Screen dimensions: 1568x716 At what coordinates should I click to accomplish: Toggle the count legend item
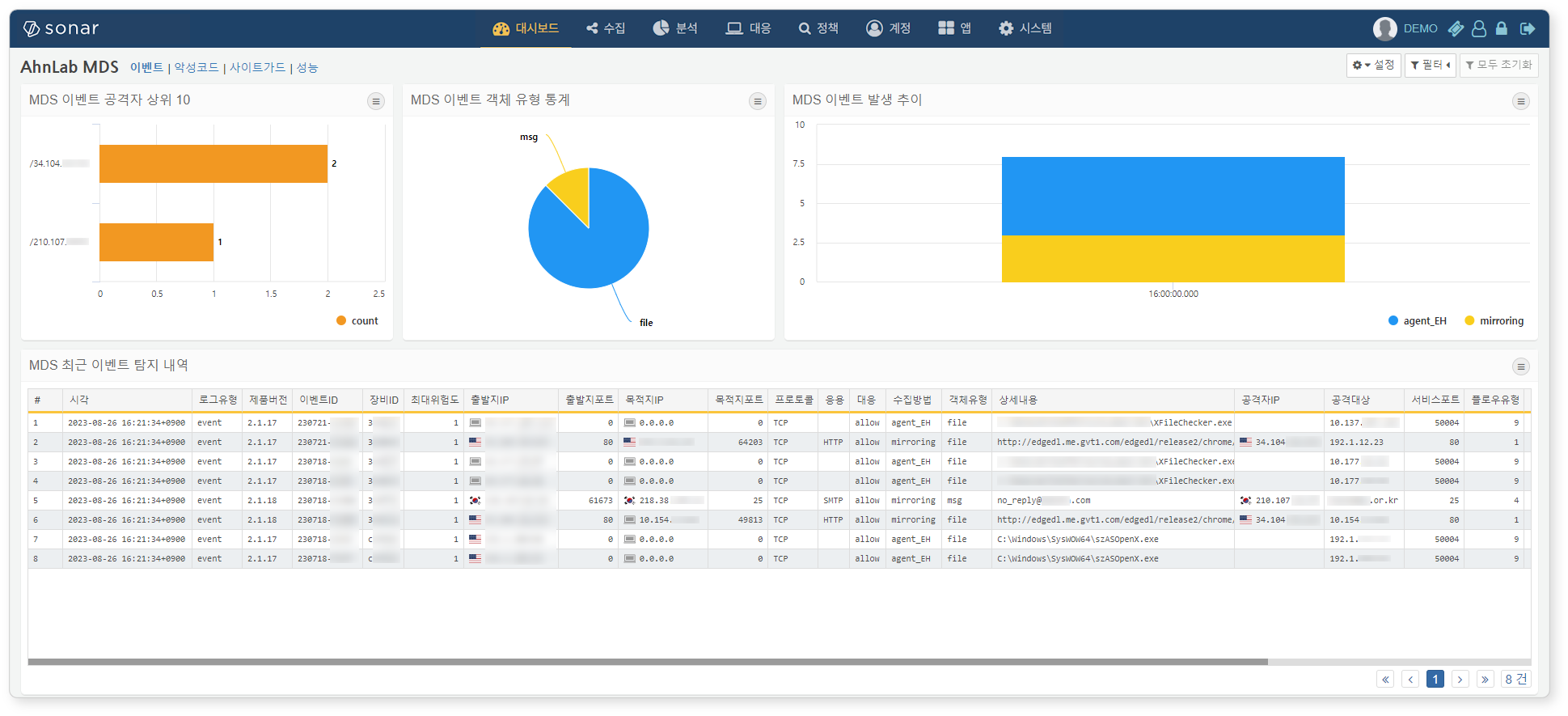[357, 320]
